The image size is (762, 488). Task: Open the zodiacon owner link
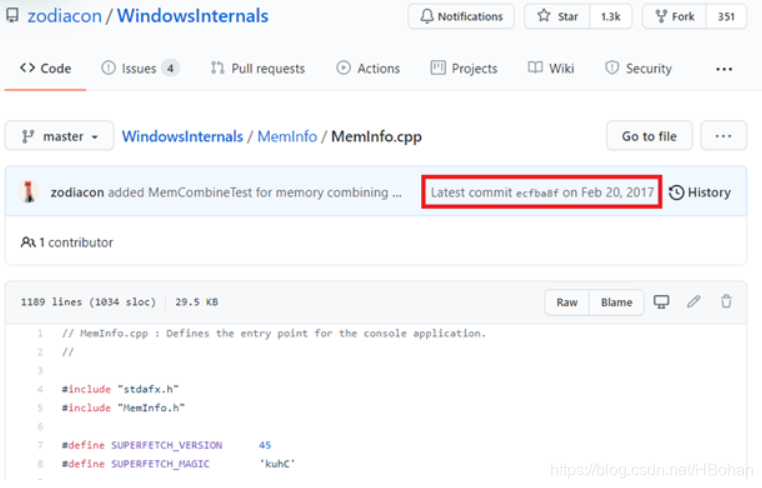coord(65,16)
